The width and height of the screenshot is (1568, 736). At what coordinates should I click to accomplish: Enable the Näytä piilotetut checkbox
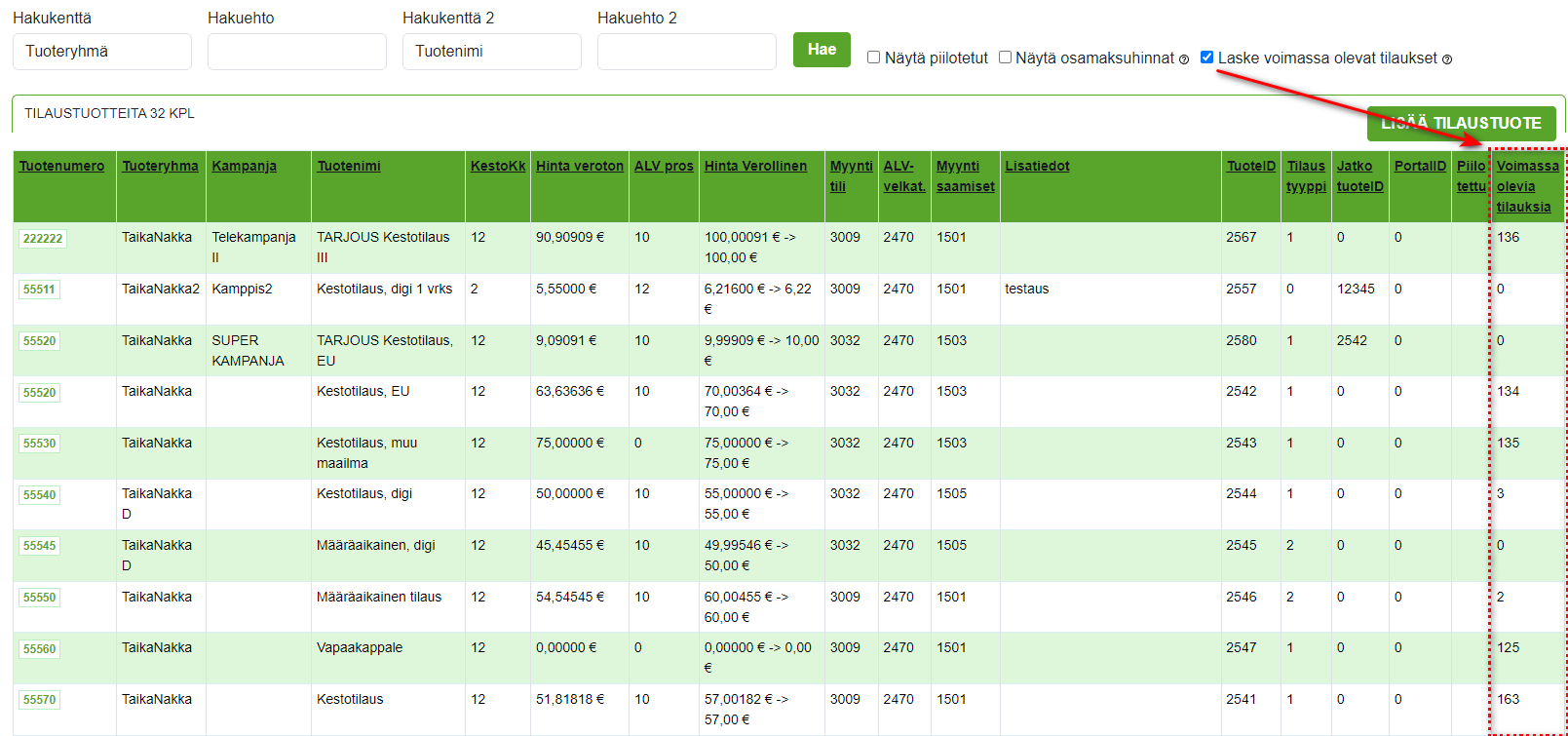873,58
